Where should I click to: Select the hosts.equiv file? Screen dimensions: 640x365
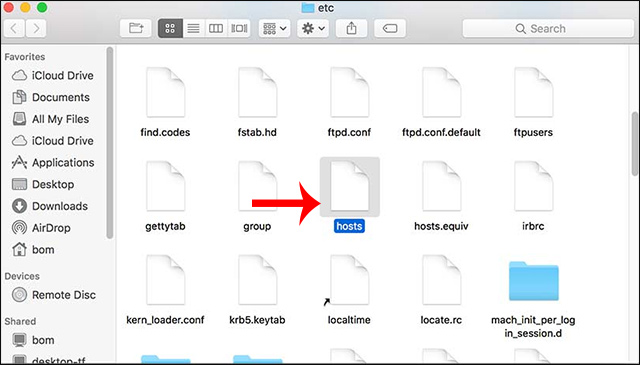pos(441,196)
